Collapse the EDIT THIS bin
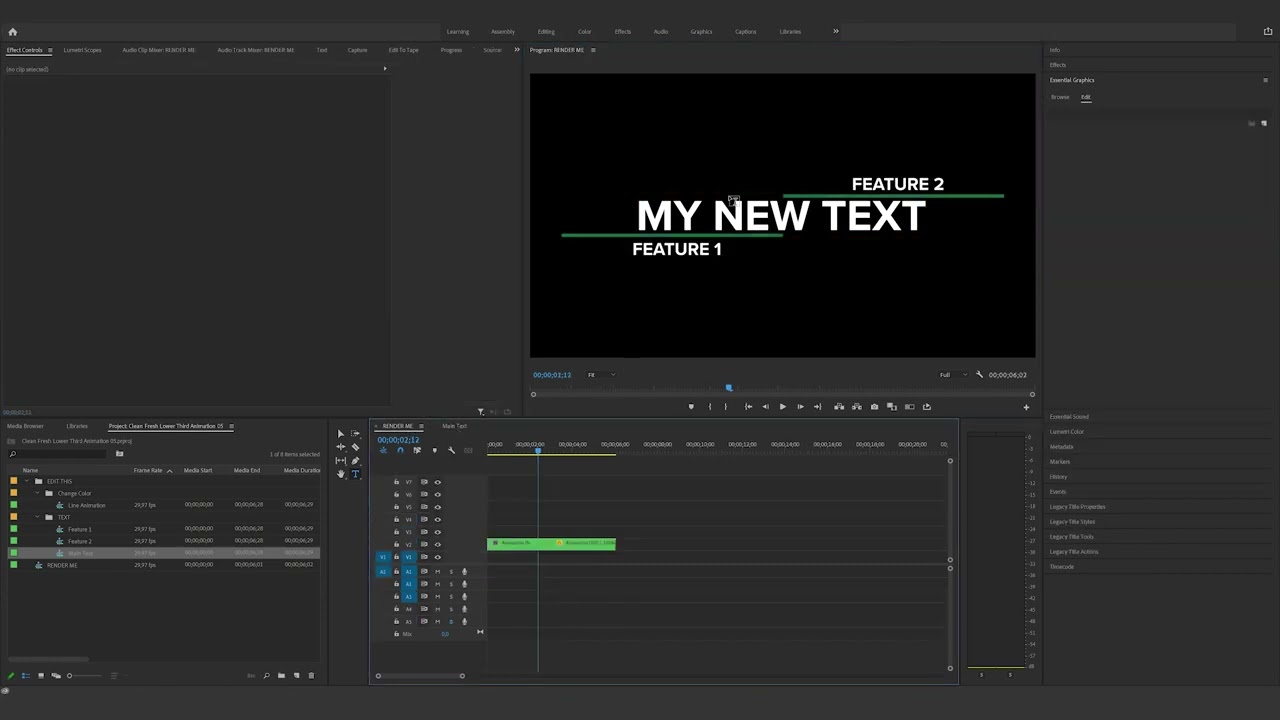 click(x=27, y=481)
